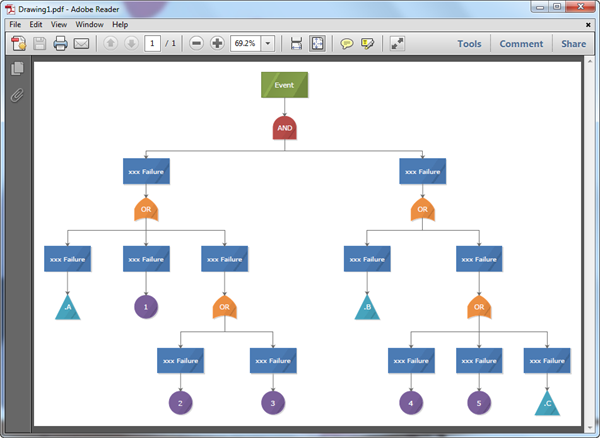
Task: Click the OR gate above circles 2 and 3
Action: click(225, 307)
